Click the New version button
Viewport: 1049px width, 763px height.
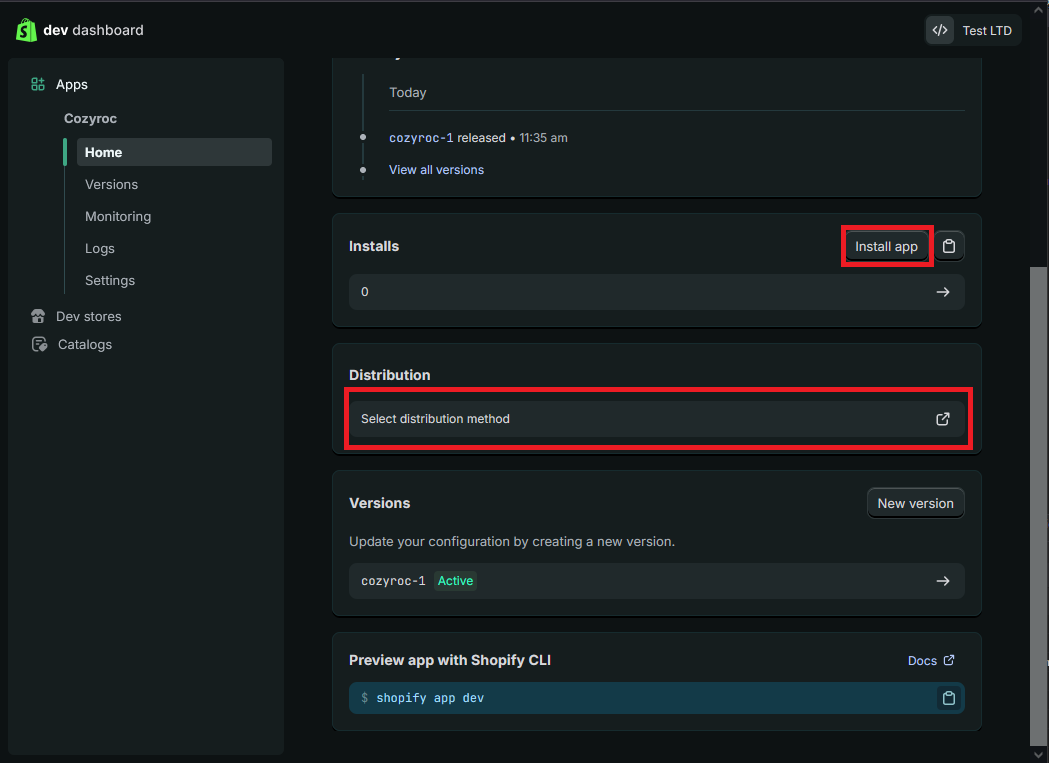(x=915, y=503)
